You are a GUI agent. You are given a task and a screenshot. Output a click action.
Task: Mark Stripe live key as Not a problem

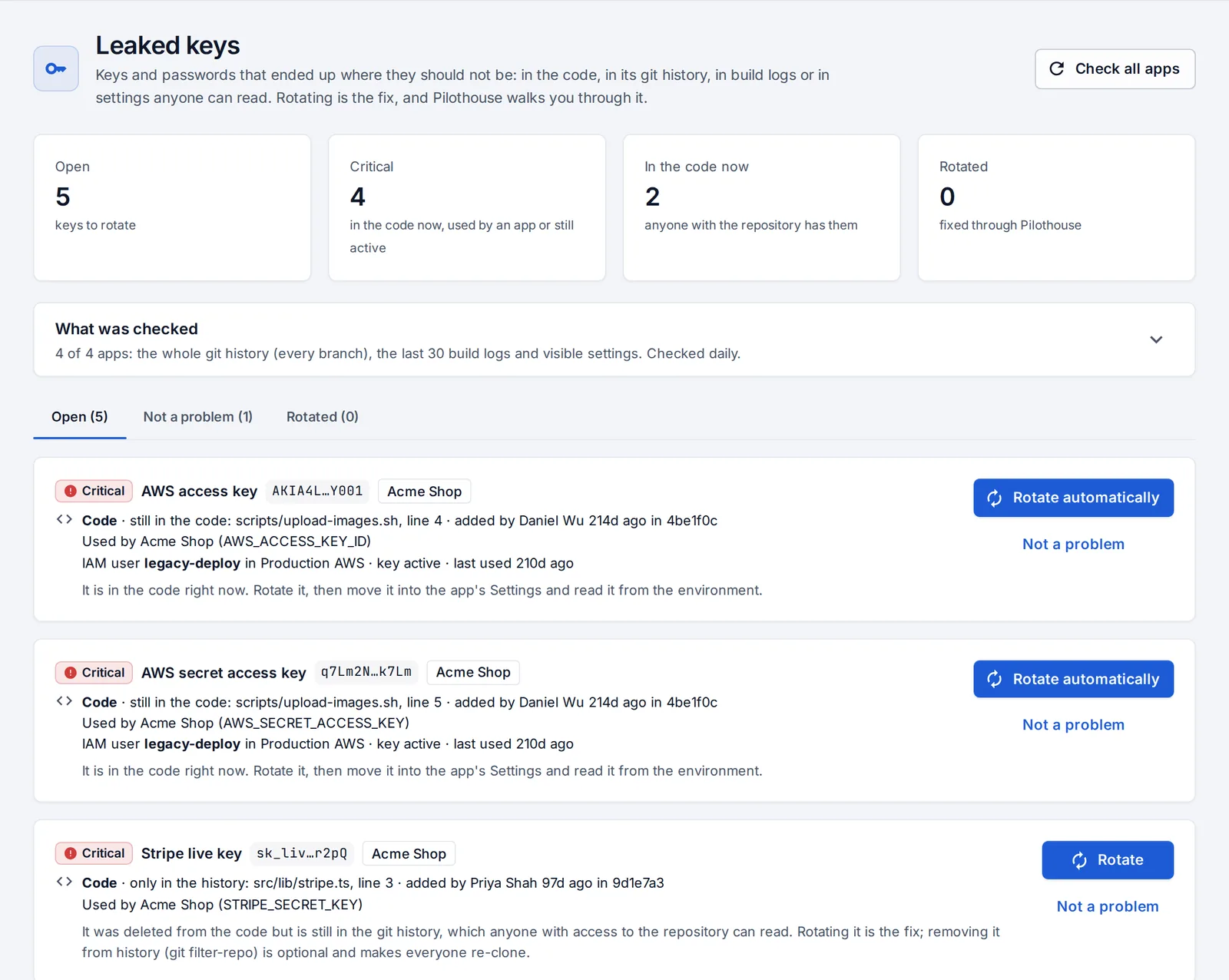click(x=1108, y=906)
